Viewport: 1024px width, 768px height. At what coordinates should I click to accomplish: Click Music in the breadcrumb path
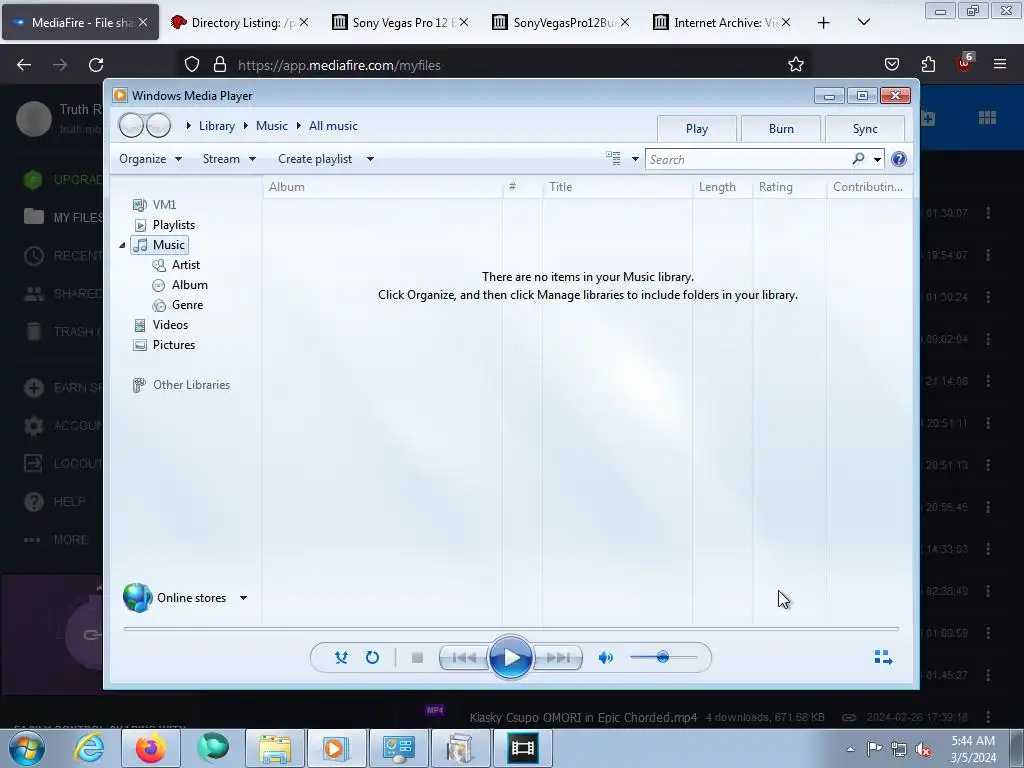tap(272, 126)
